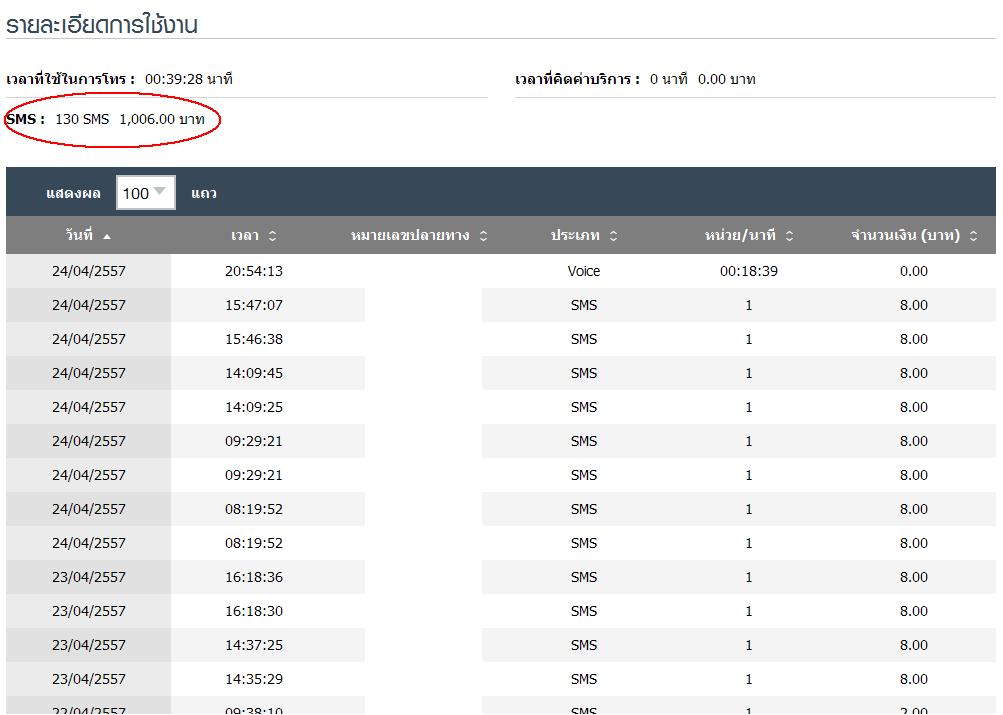Click the SMS total 1,006.00 บาท
Image resolution: width=1003 pixels, height=715 pixels.
[162, 119]
